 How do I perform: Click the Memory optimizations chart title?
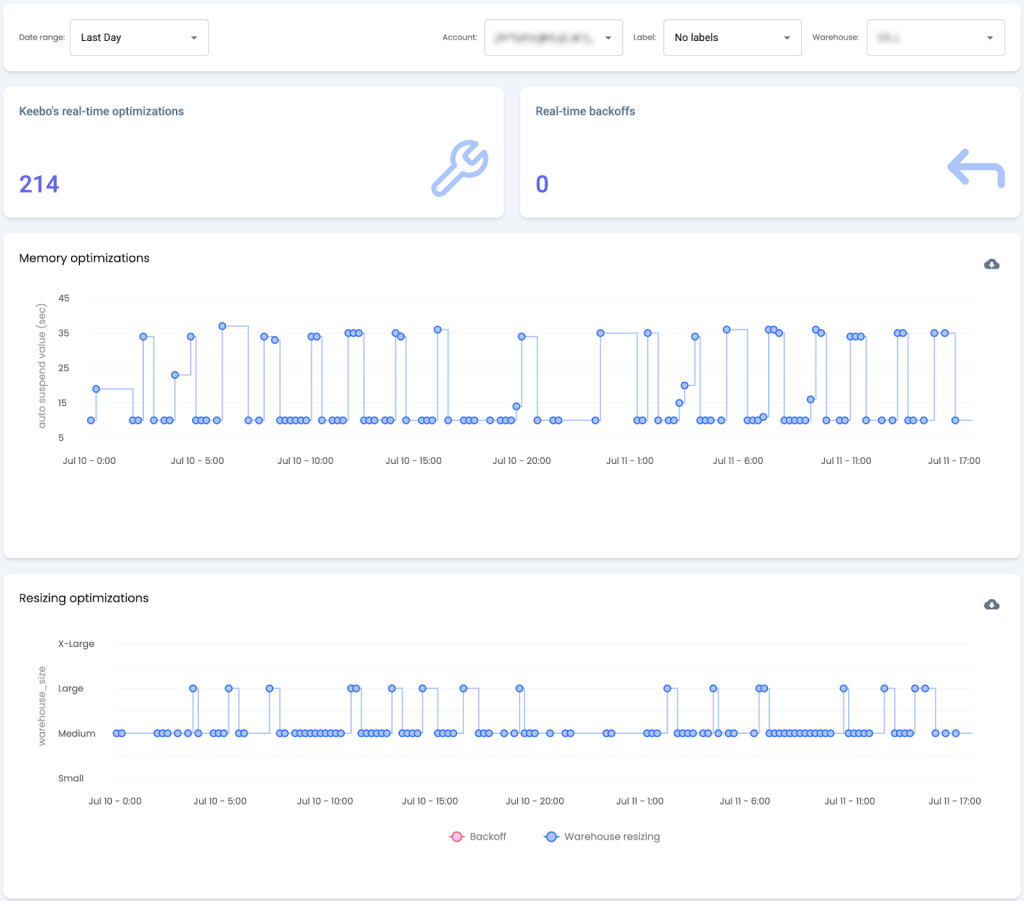click(84, 258)
